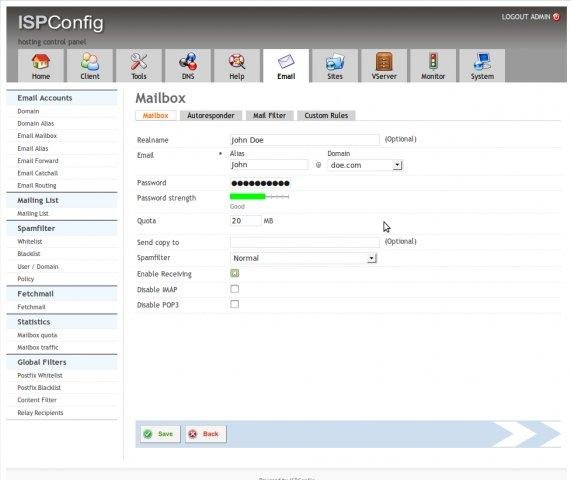Click the green checkmark Save icon

tap(148, 434)
